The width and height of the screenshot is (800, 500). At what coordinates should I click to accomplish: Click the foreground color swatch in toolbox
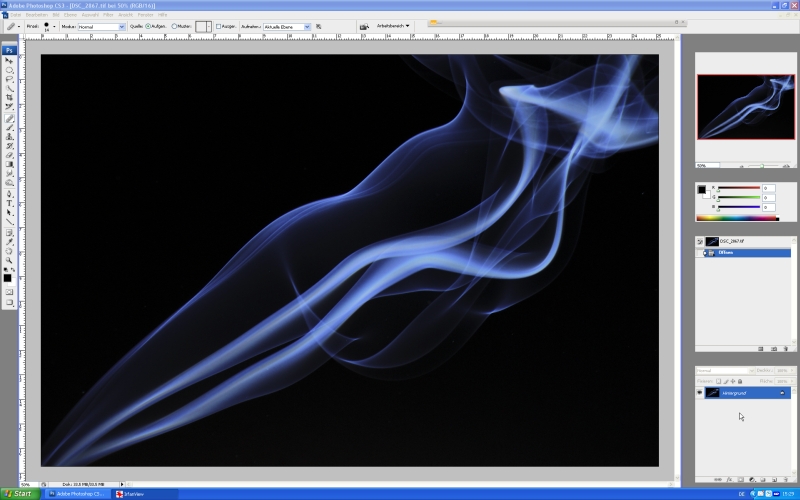coord(7,278)
